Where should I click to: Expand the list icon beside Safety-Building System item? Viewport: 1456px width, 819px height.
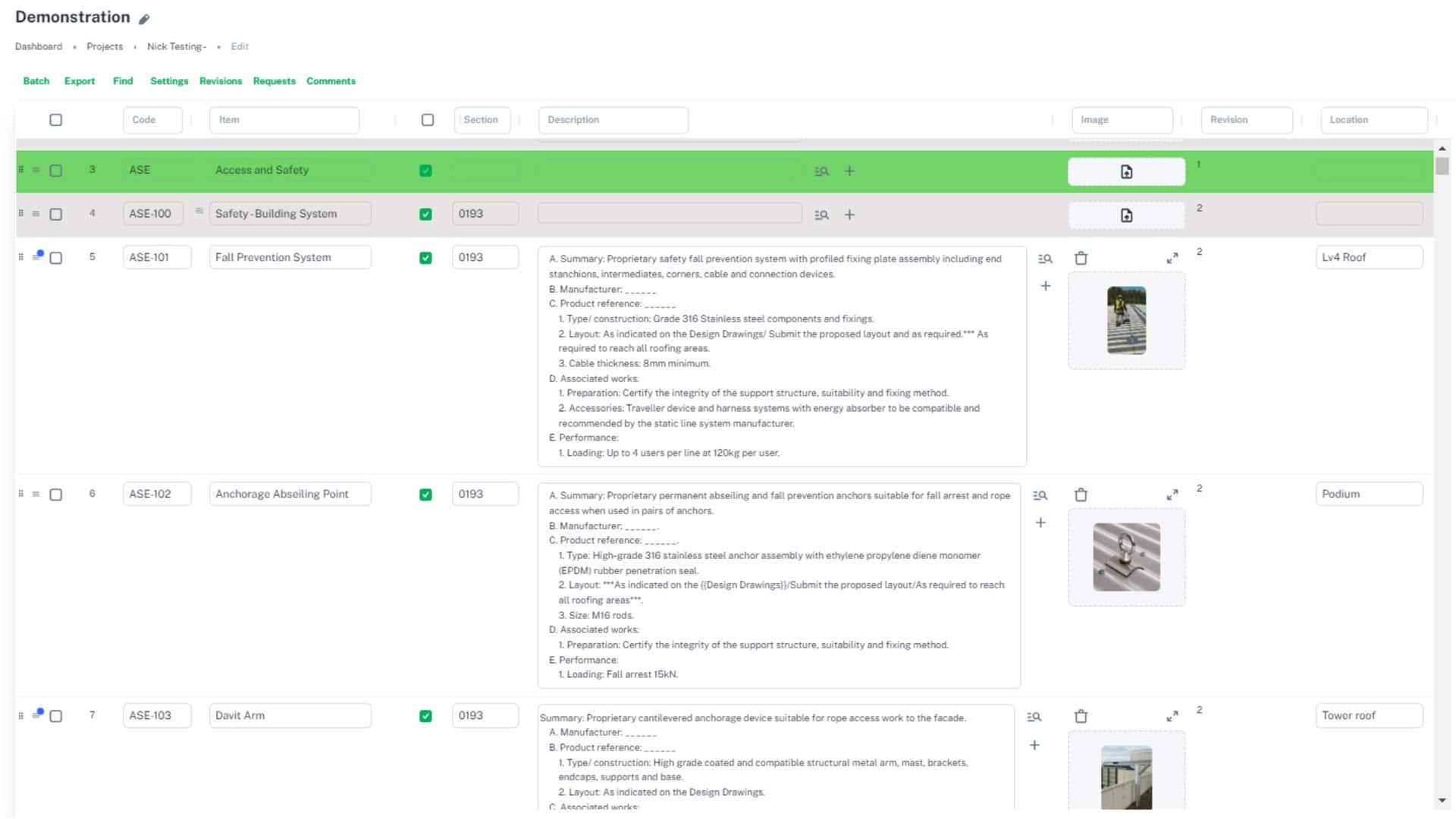tap(199, 212)
